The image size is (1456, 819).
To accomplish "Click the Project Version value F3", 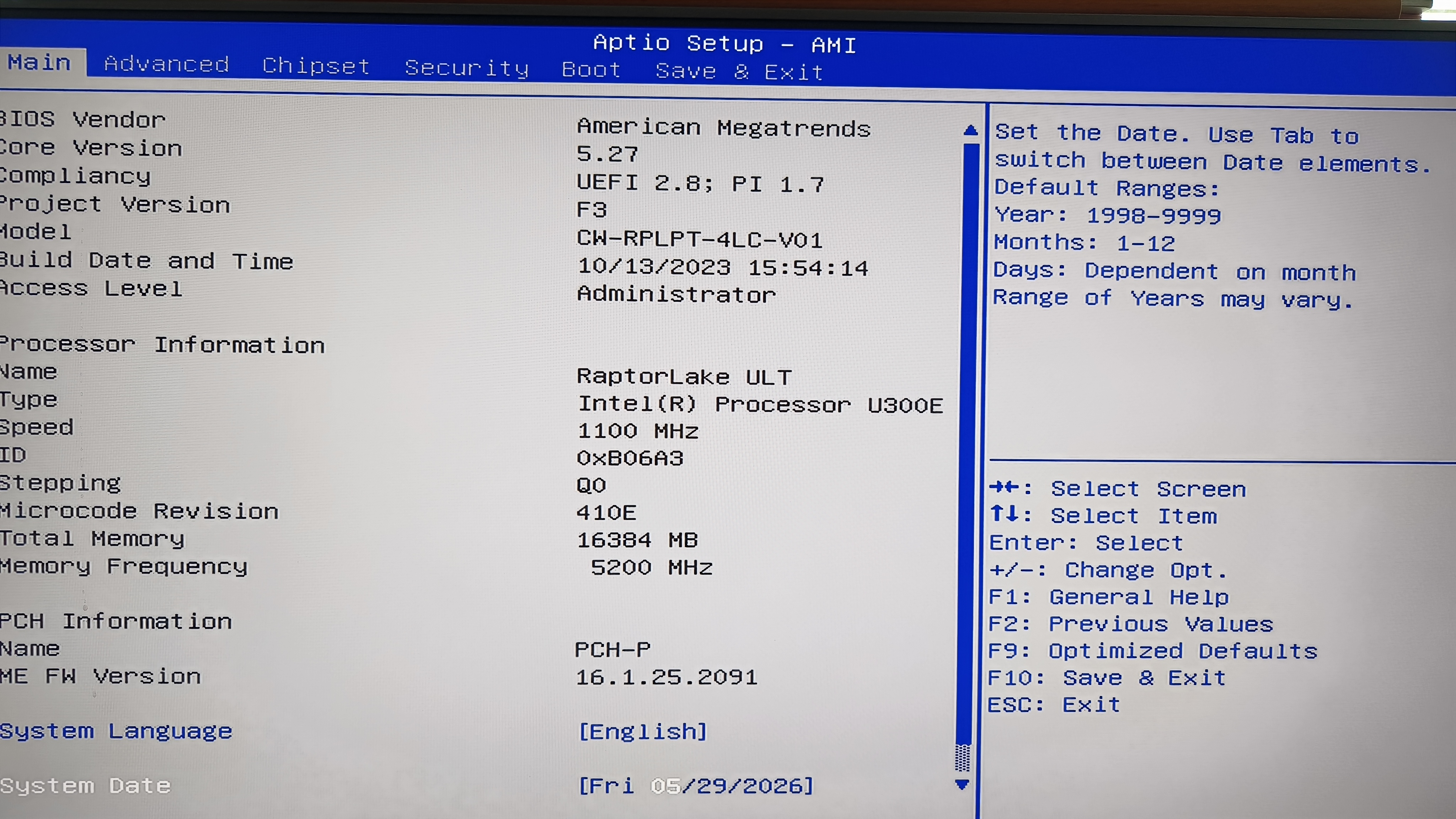I will tap(591, 210).
